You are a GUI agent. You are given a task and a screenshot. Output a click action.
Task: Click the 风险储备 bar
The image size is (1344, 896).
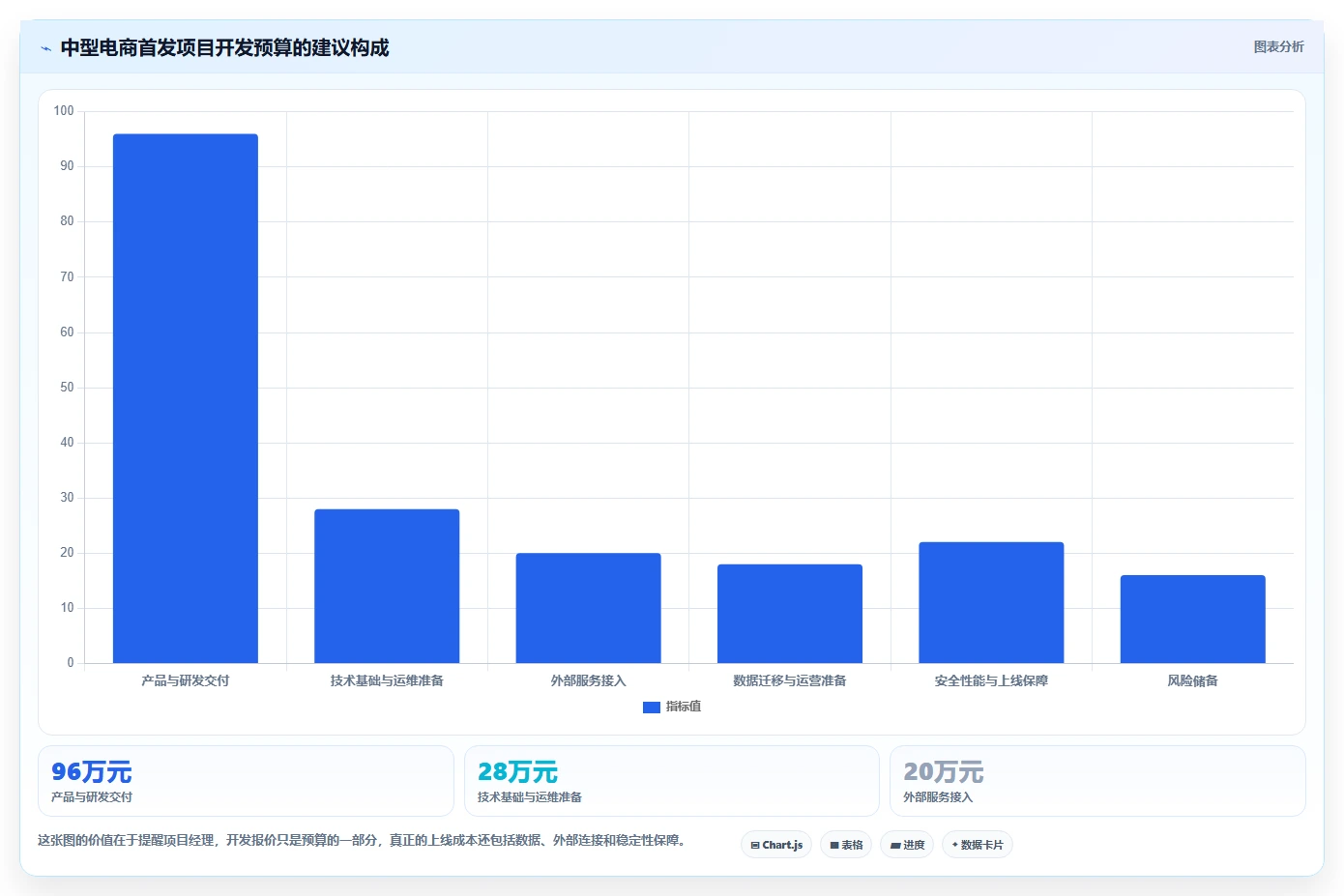pyautogui.click(x=1193, y=619)
